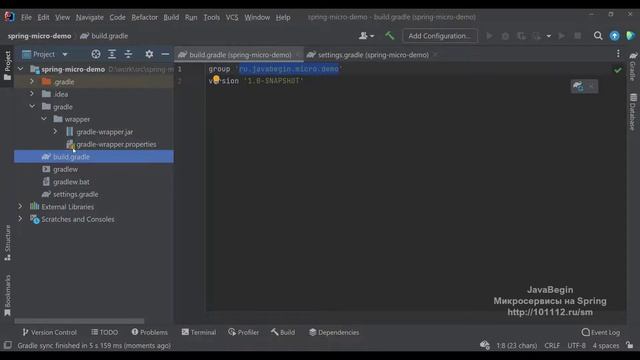640x360 pixels.
Task: Select gradle-wrapper.properties file
Action: pos(116,144)
